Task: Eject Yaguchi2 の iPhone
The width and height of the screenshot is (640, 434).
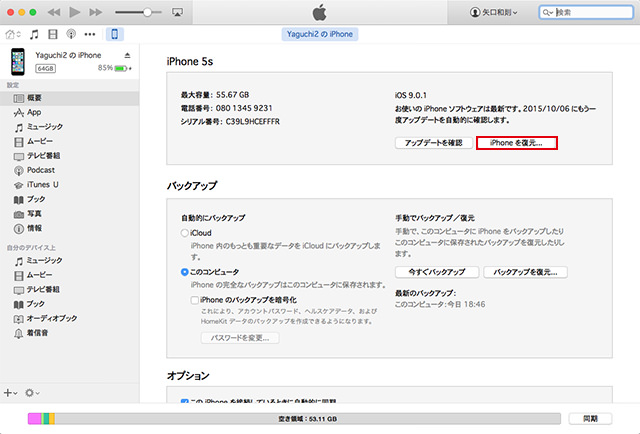Action: click(x=127, y=55)
